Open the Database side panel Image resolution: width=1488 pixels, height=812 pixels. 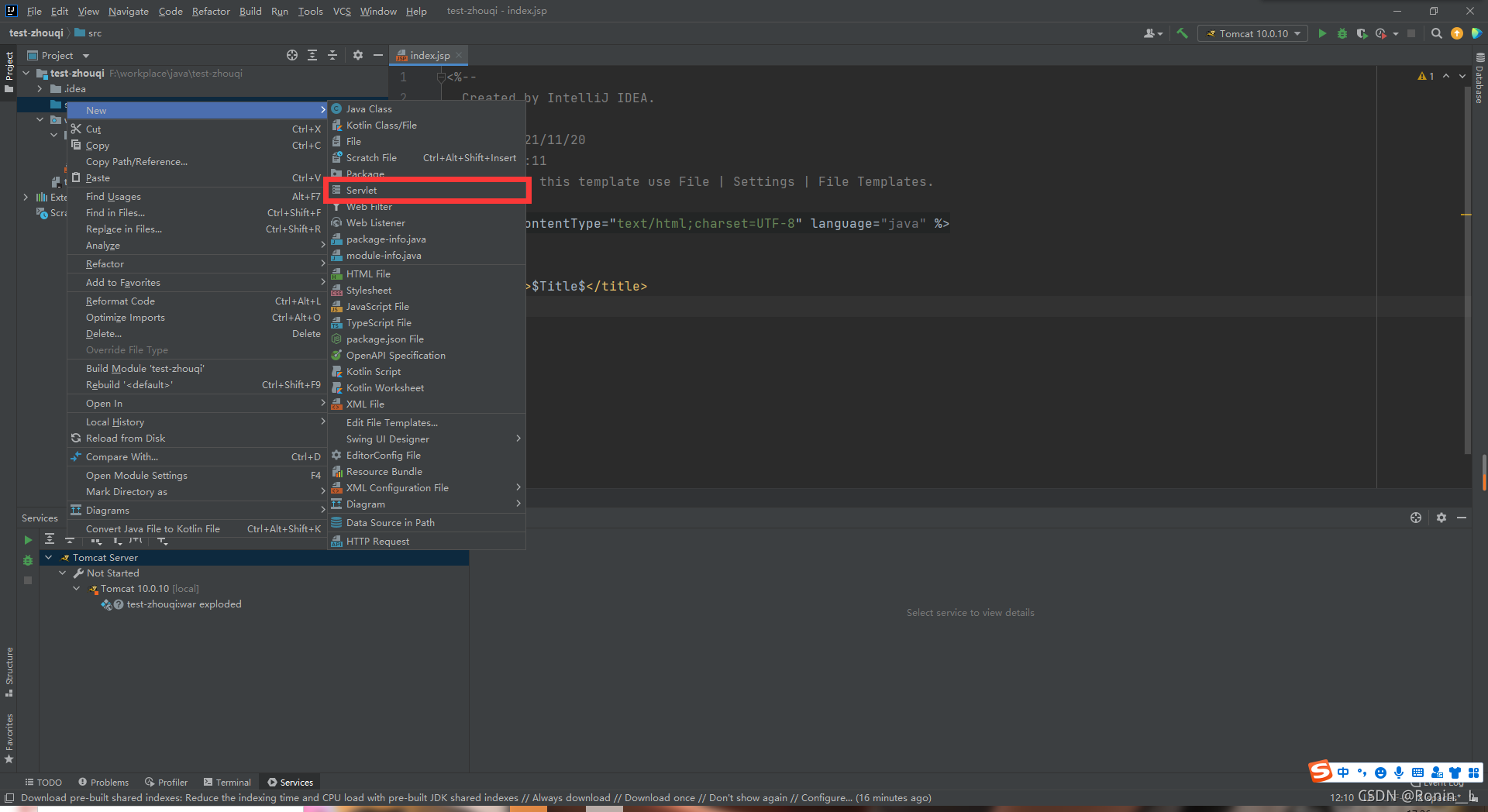point(1479,78)
